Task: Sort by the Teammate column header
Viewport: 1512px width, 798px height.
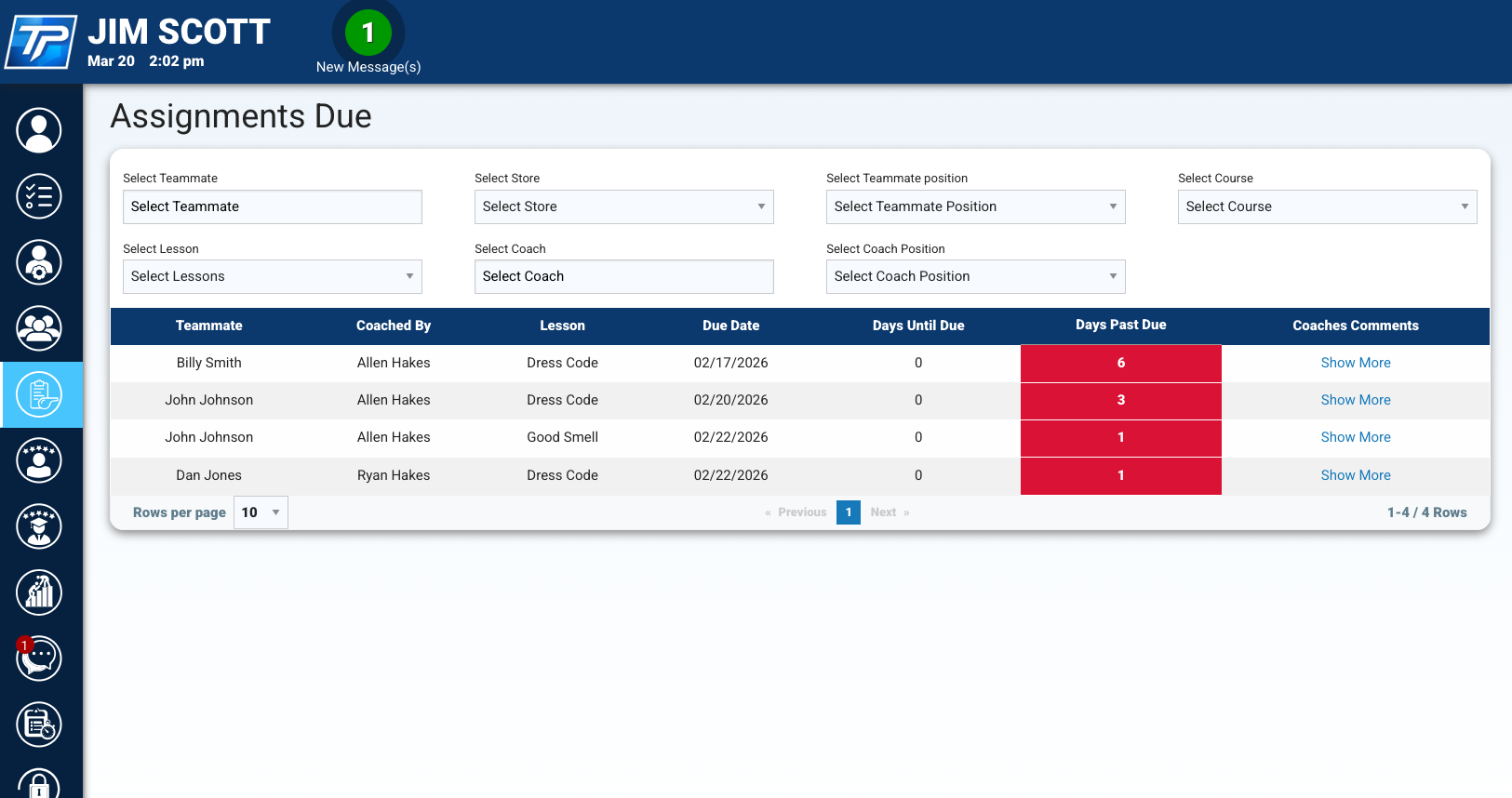Action: 209,326
